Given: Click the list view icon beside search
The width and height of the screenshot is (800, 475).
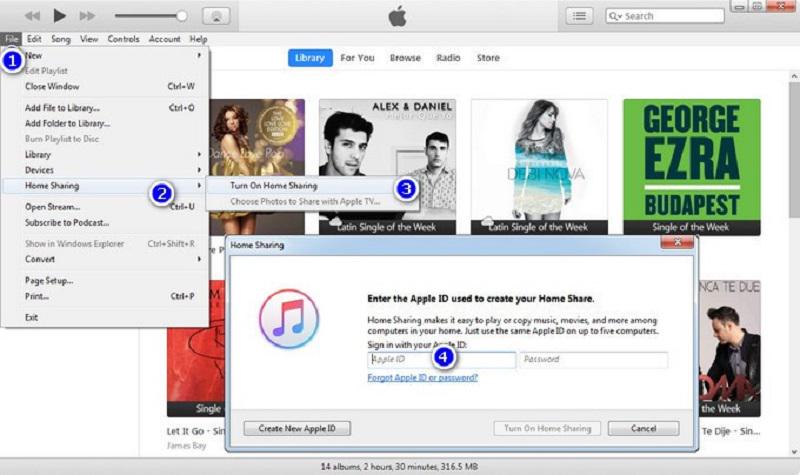Looking at the screenshot, I should (579, 16).
